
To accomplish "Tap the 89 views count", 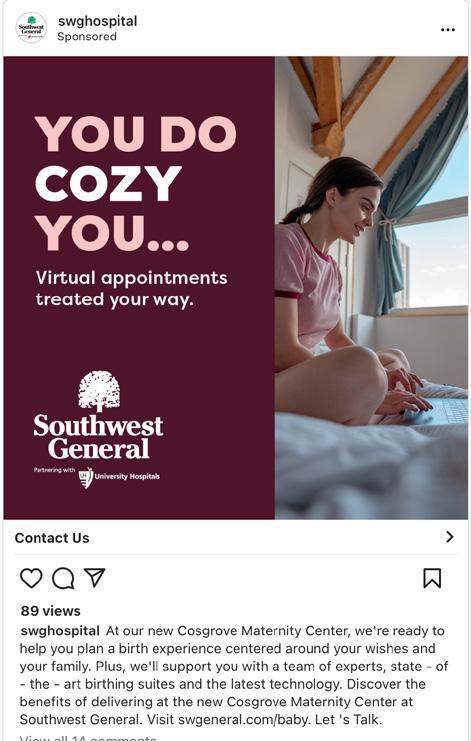I will click(x=51, y=611).
